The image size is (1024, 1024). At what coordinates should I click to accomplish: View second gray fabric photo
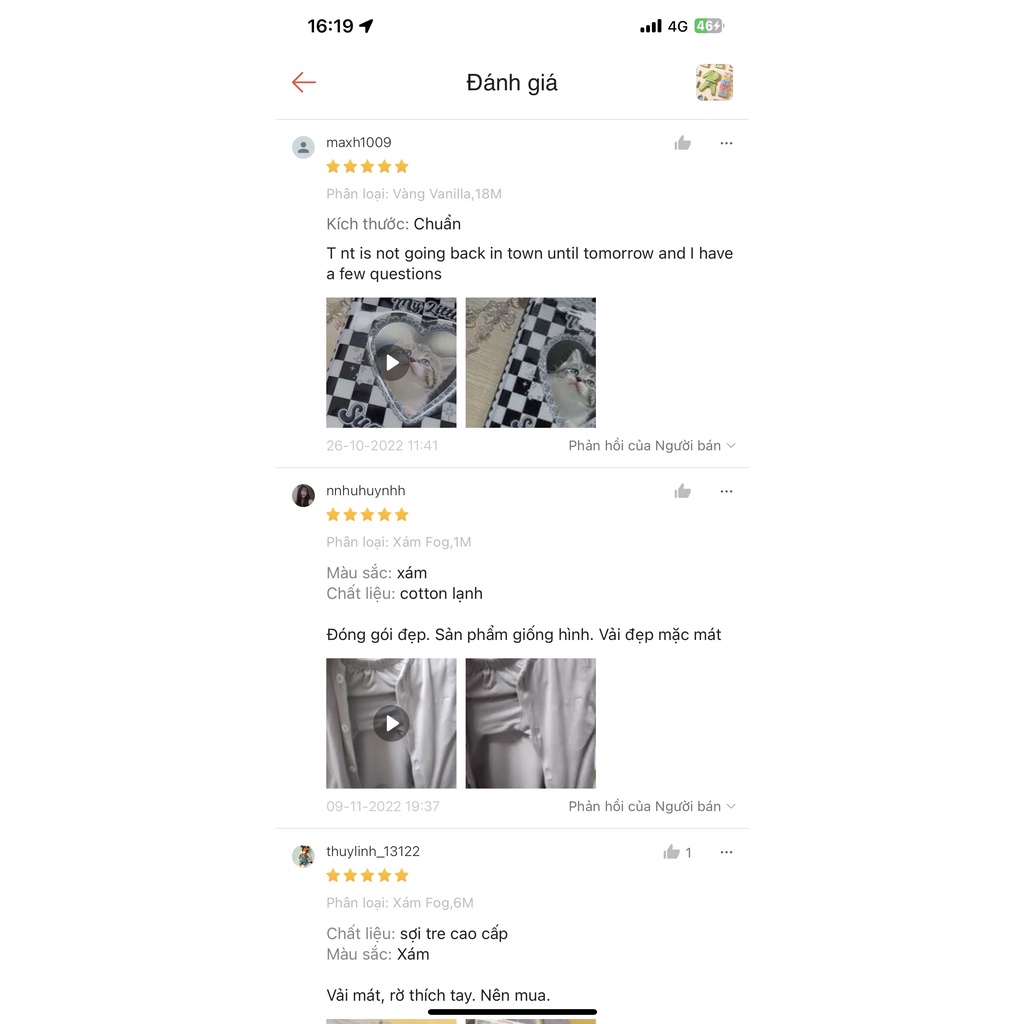[530, 723]
